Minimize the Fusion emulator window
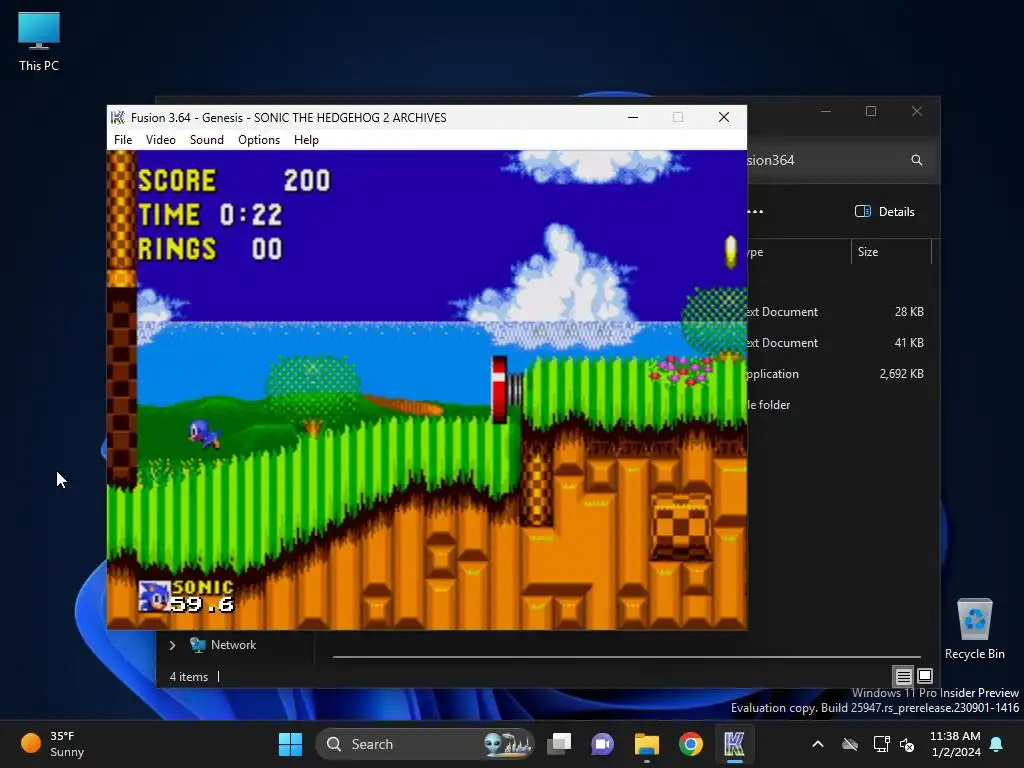This screenshot has height=768, width=1024. pyautogui.click(x=633, y=118)
